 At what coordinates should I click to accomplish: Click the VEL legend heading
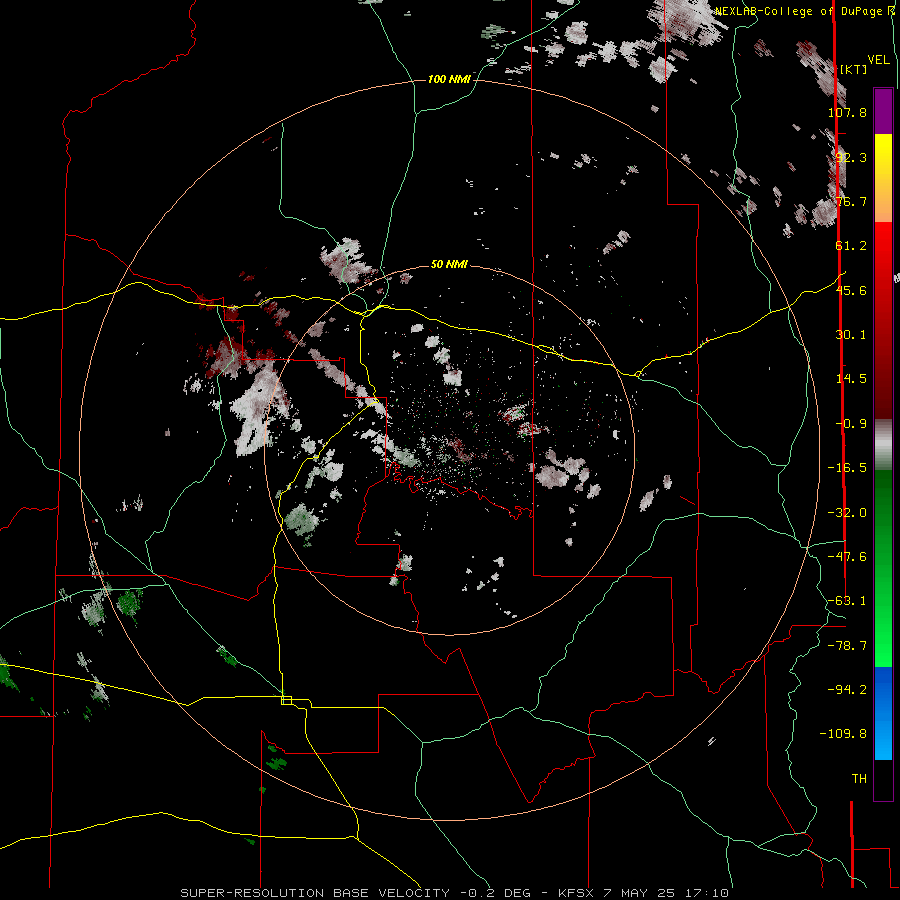coord(878,60)
